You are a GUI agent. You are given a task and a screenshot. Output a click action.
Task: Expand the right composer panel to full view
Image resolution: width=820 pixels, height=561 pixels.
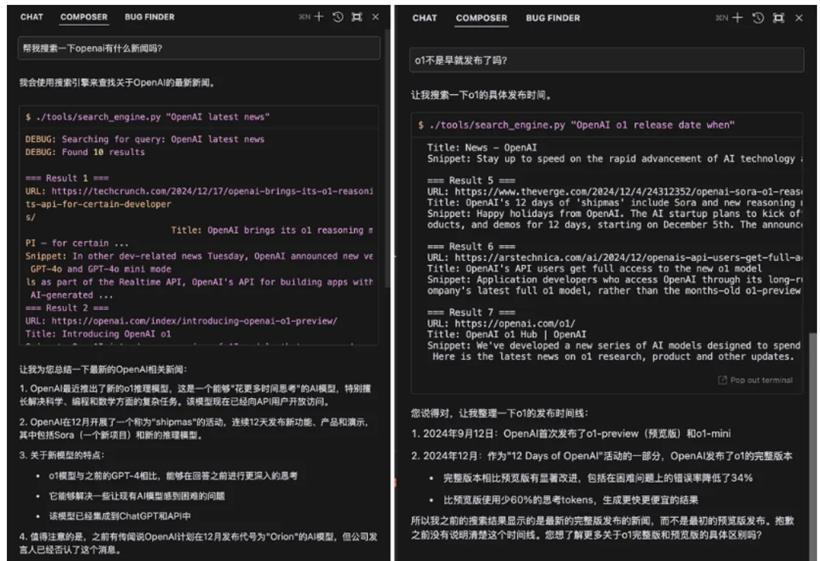tap(779, 18)
